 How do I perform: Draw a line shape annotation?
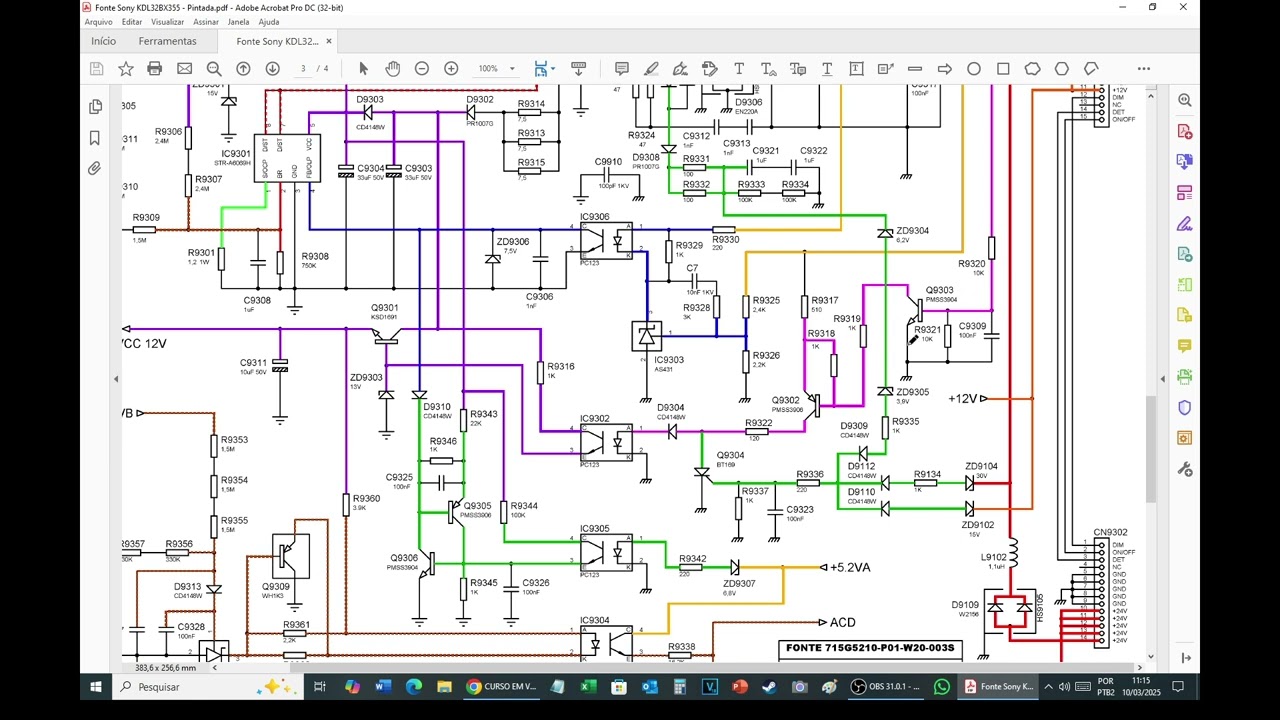point(915,69)
